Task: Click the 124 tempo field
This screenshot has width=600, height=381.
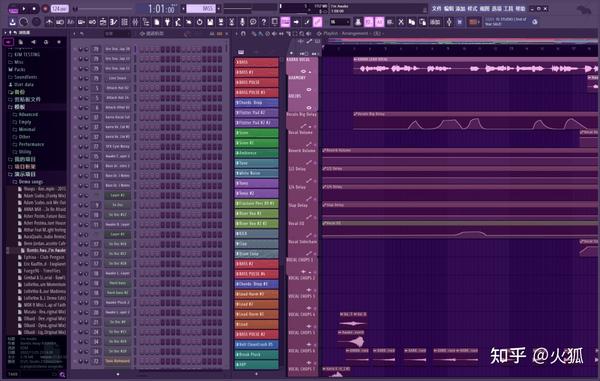Action: 60,8
